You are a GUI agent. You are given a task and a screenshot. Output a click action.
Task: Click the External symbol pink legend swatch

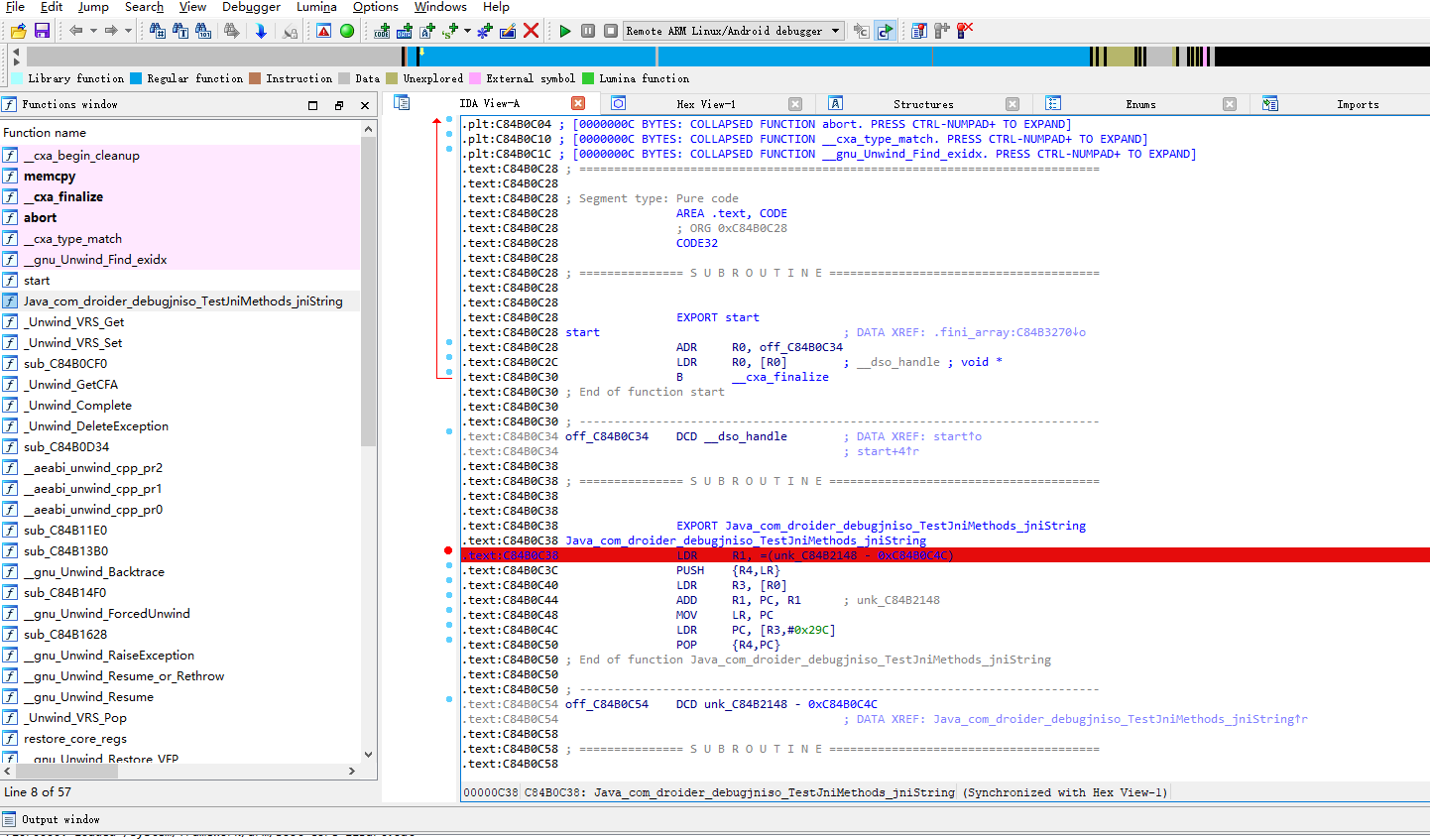(x=475, y=78)
